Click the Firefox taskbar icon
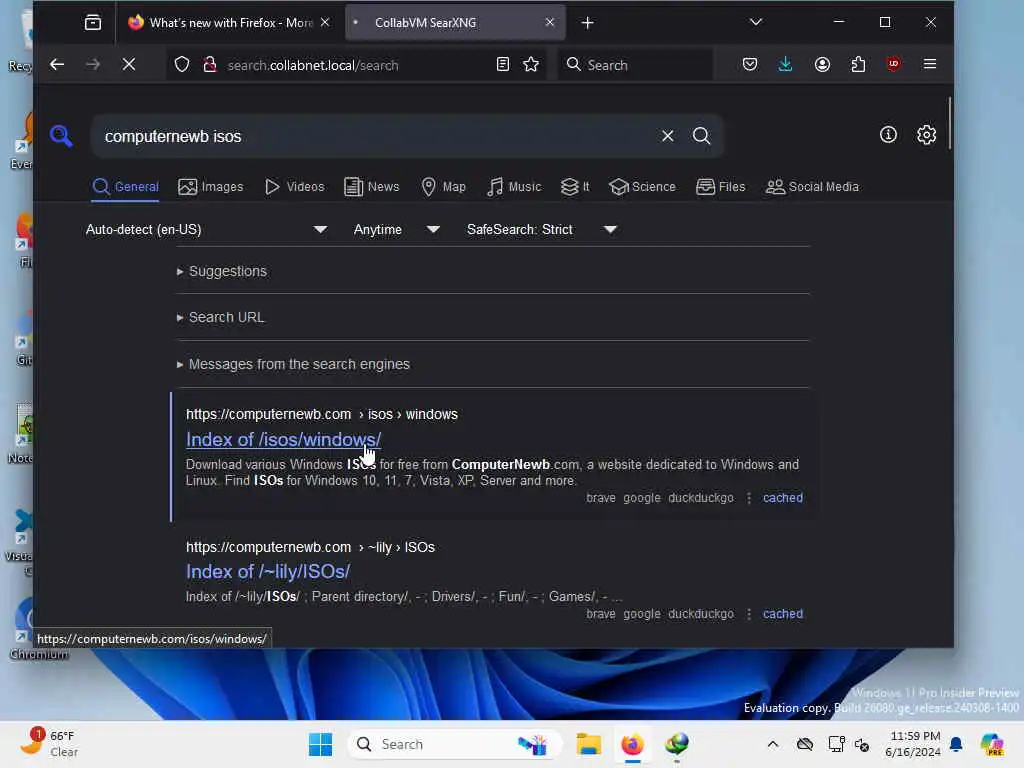The width and height of the screenshot is (1024, 768). 632,744
